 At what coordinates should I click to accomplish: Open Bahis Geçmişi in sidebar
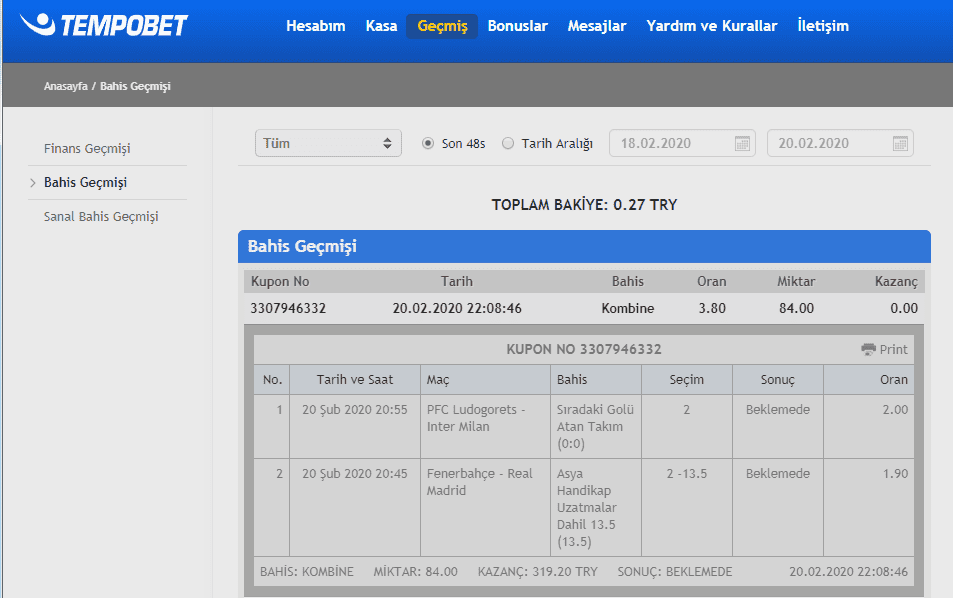point(85,182)
